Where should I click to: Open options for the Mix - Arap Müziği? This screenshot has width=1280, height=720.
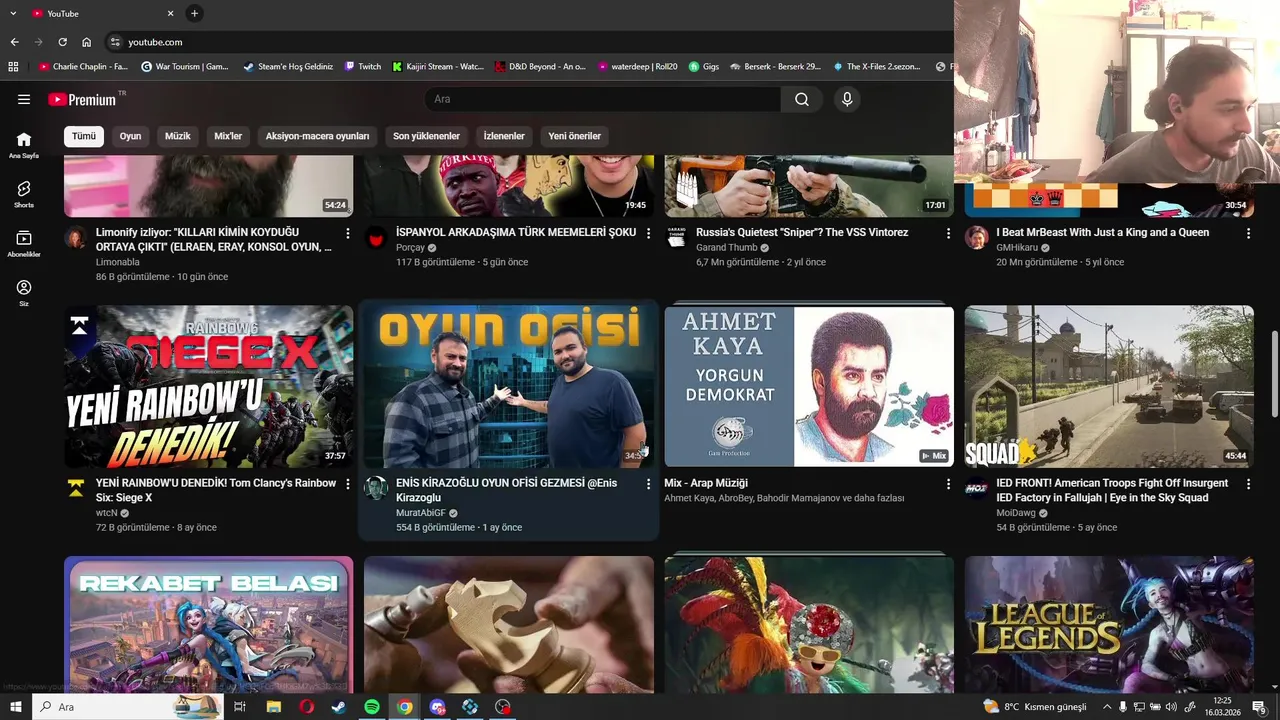(x=948, y=484)
